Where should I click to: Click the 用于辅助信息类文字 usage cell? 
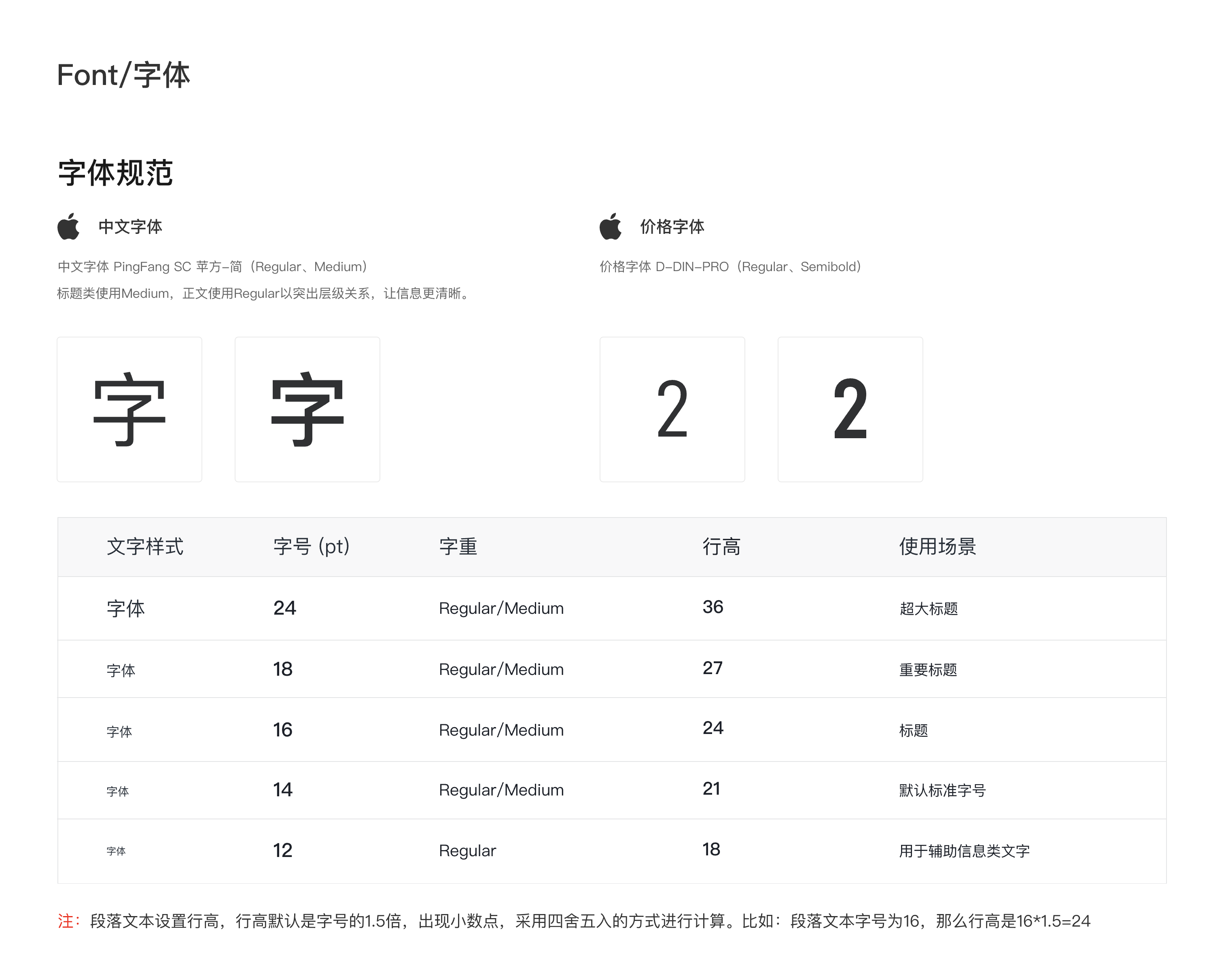coord(965,851)
